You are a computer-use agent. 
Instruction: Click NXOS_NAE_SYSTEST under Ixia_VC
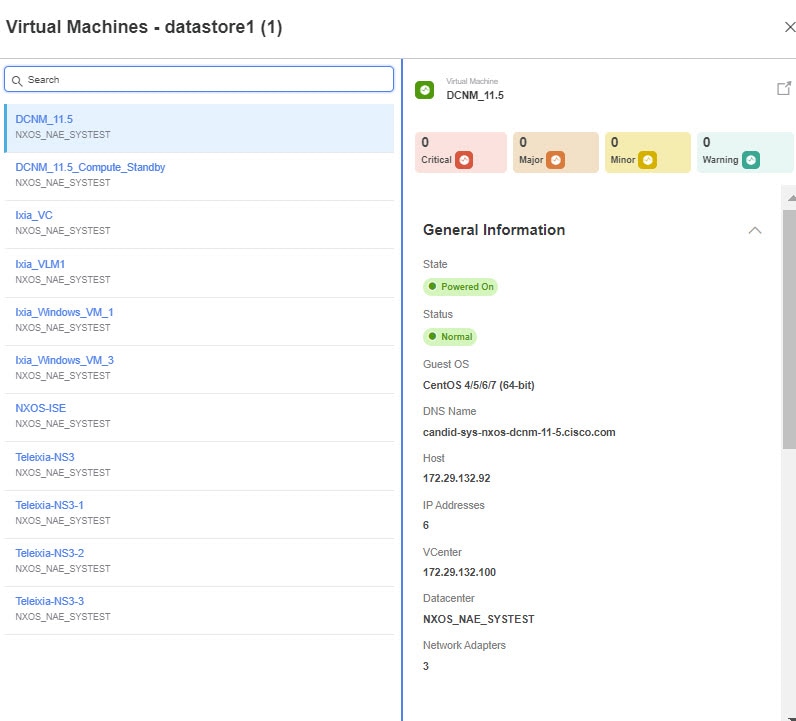point(62,231)
